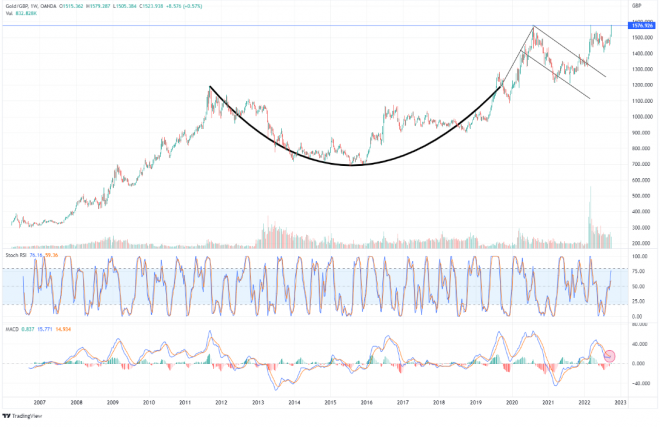Click the 2007 label on time axis
Viewport: 660px width, 427px height.
[x=39, y=402]
